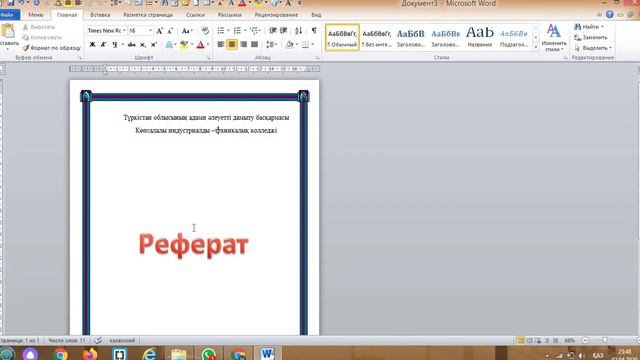Switch to the Рецензирование tab

276,15
